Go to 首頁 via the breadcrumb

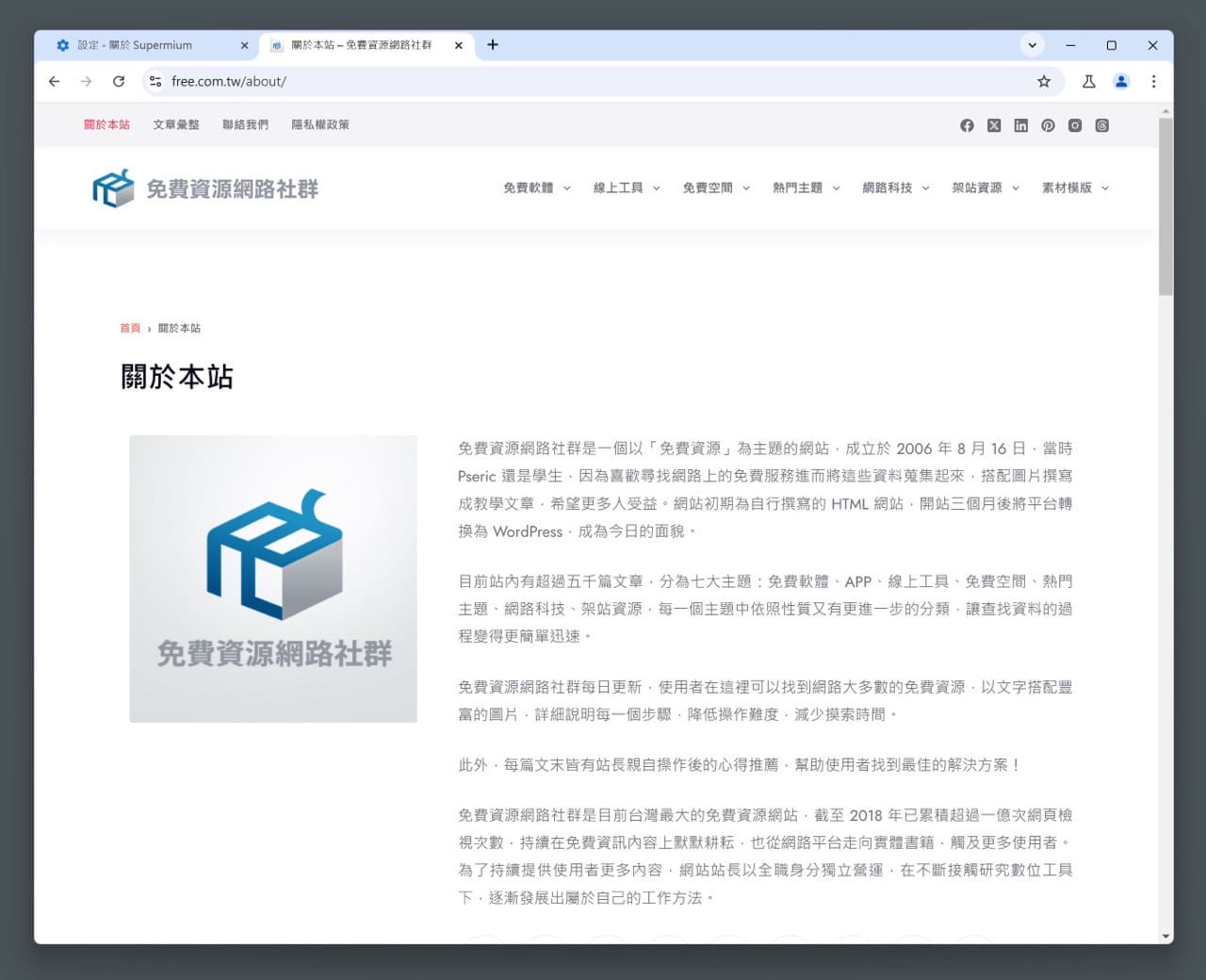(x=130, y=329)
